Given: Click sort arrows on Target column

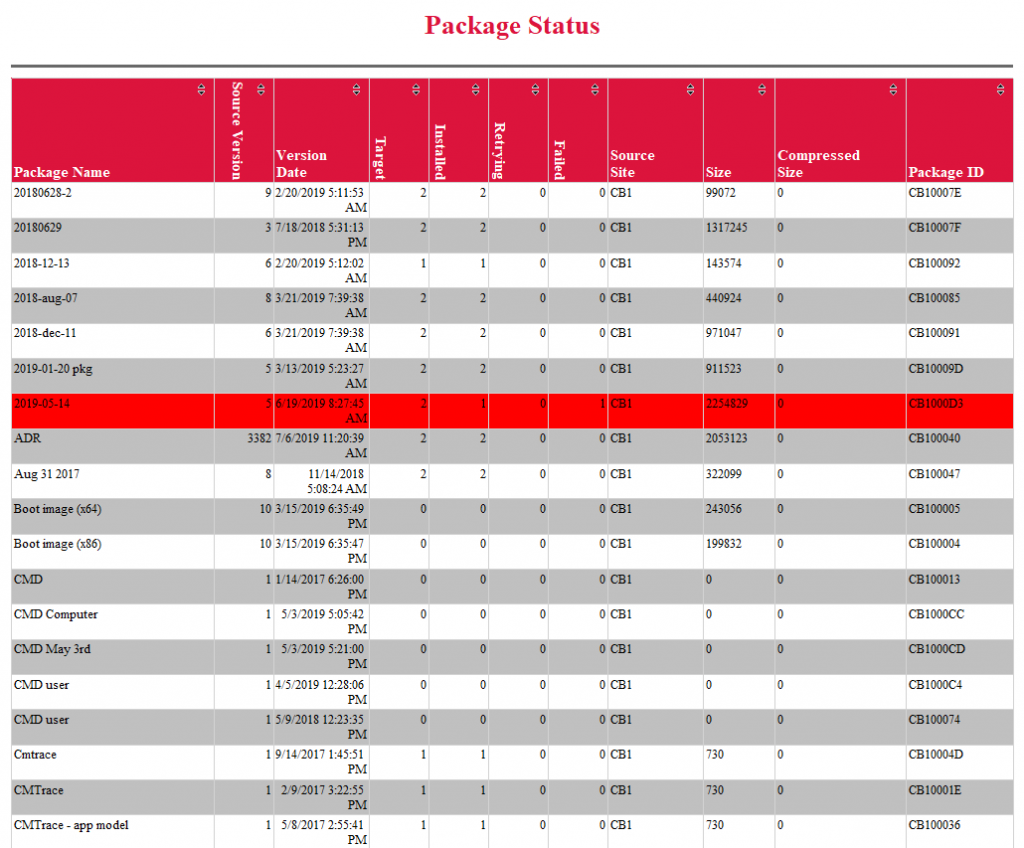Looking at the screenshot, I should [x=415, y=90].
